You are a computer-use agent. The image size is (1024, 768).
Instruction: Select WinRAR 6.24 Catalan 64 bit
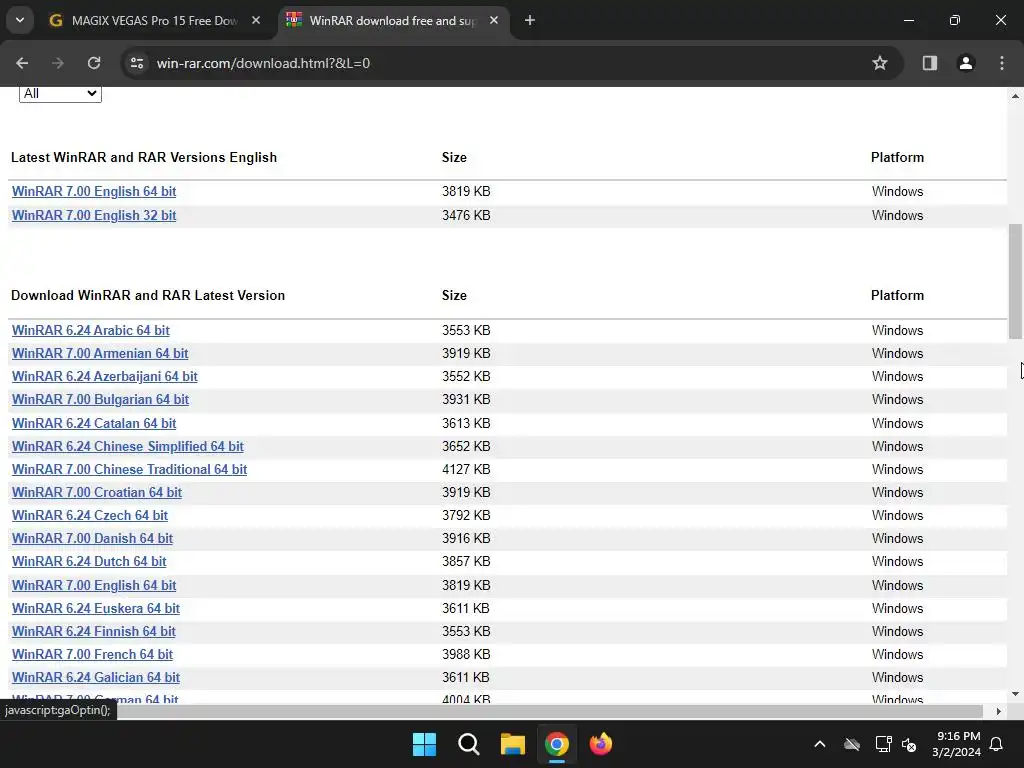tap(94, 423)
